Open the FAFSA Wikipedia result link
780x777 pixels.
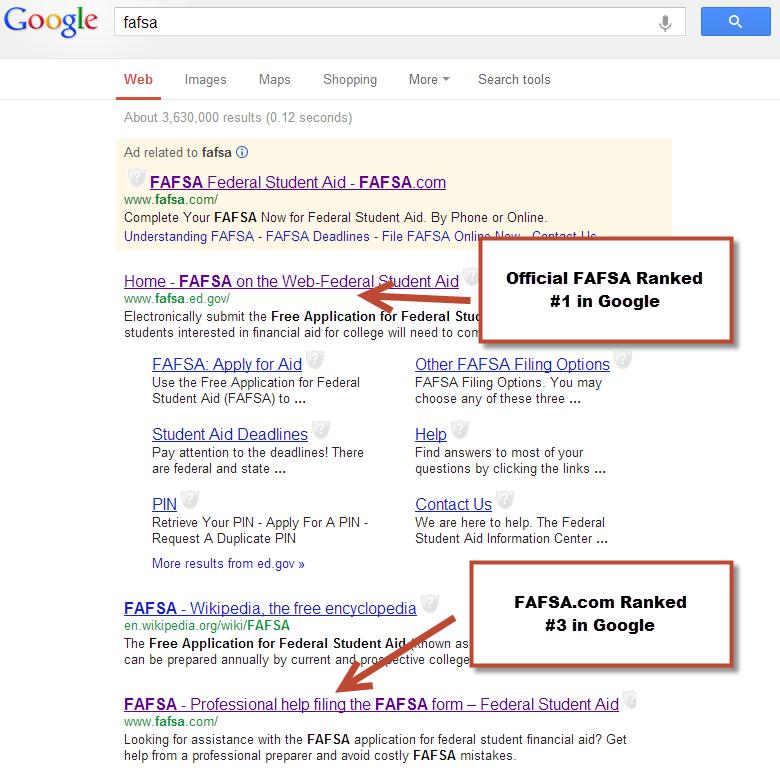270,608
